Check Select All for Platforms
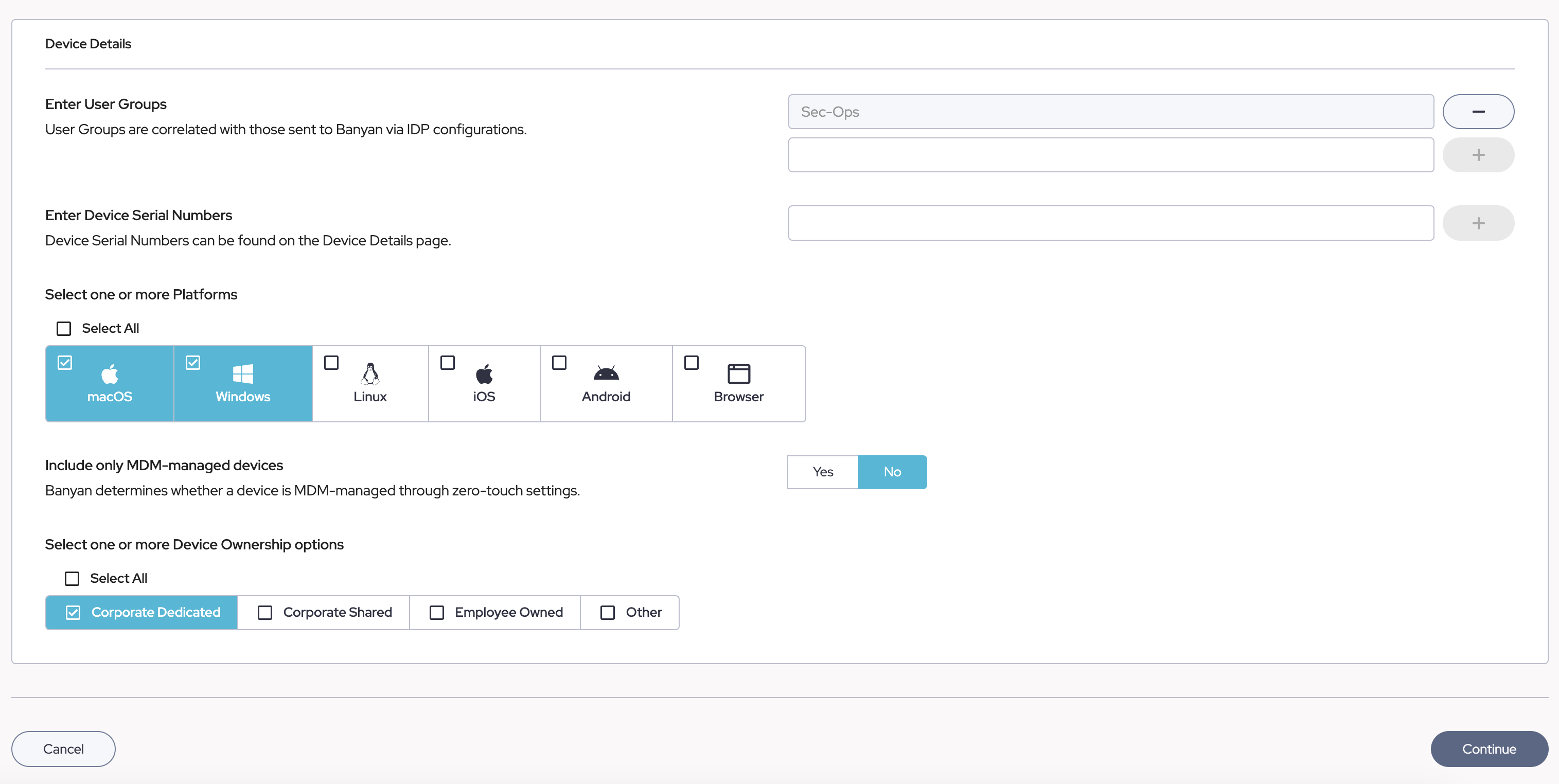Viewport: 1559px width, 784px height. (64, 329)
